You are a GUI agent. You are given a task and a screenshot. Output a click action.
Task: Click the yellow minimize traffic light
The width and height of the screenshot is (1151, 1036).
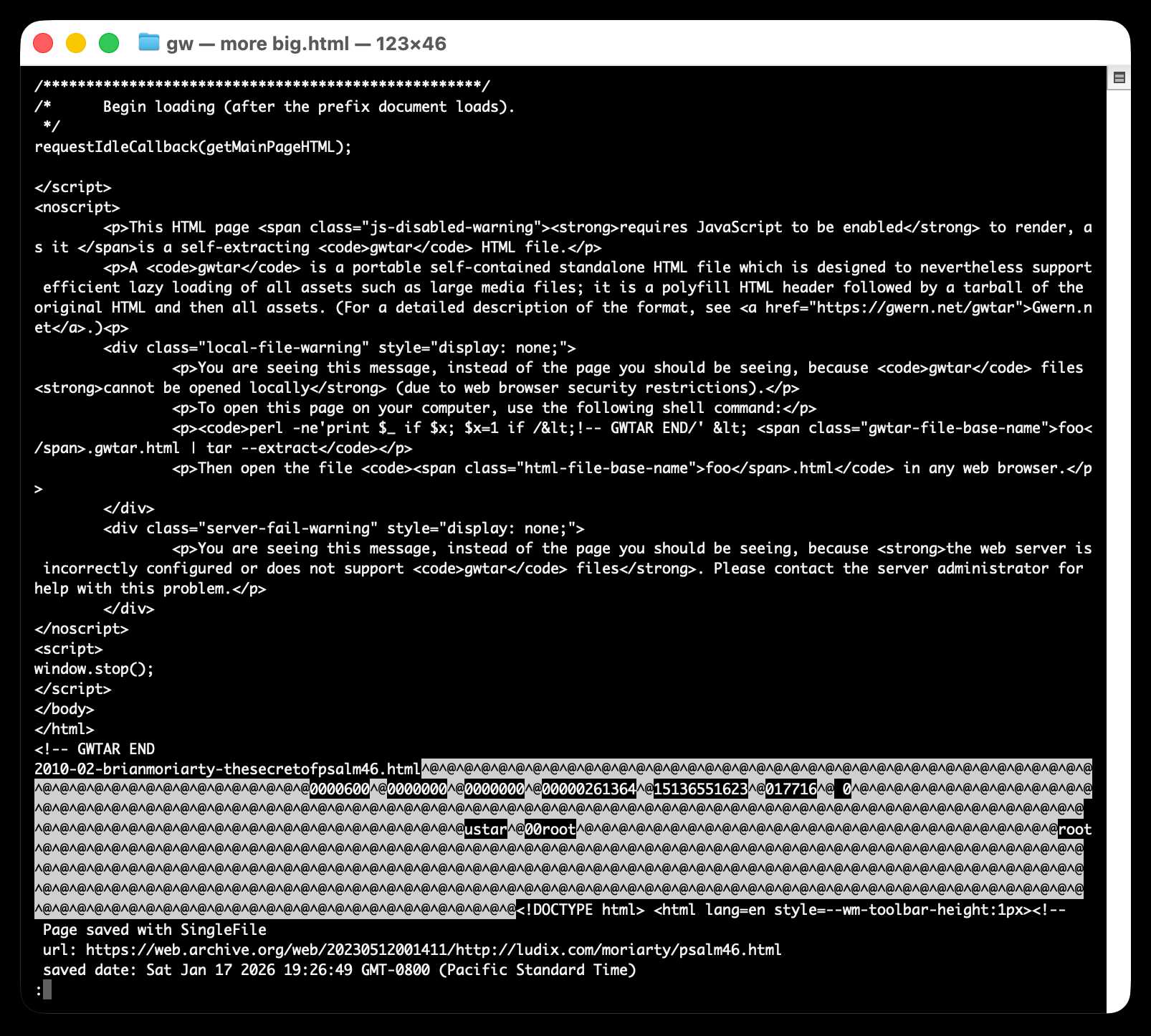tap(75, 43)
